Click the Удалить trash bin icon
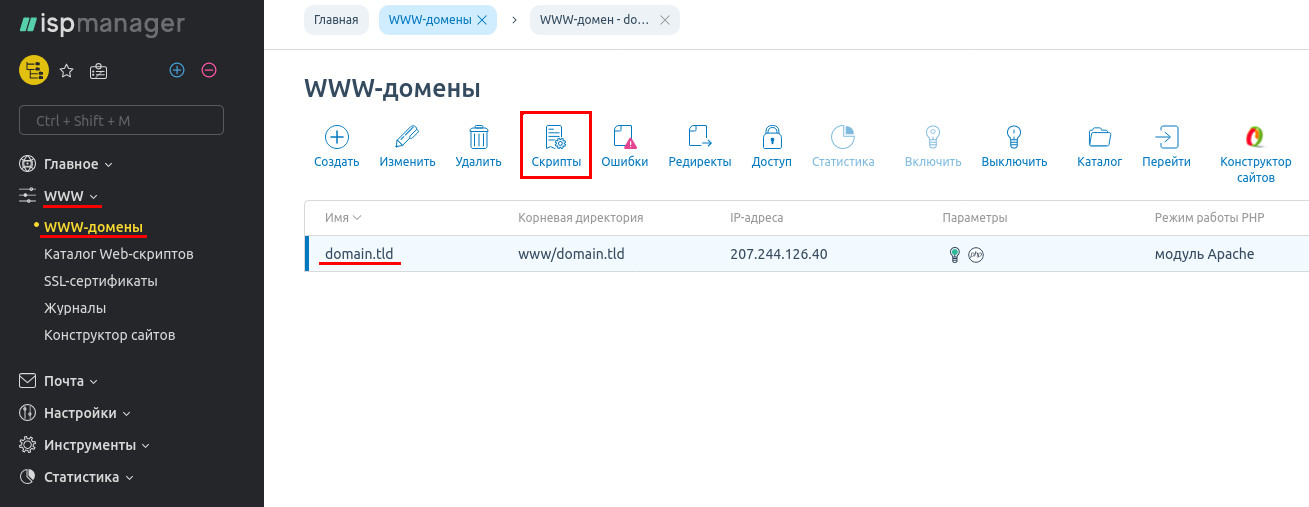This screenshot has width=1309, height=507. pyautogui.click(x=478, y=137)
